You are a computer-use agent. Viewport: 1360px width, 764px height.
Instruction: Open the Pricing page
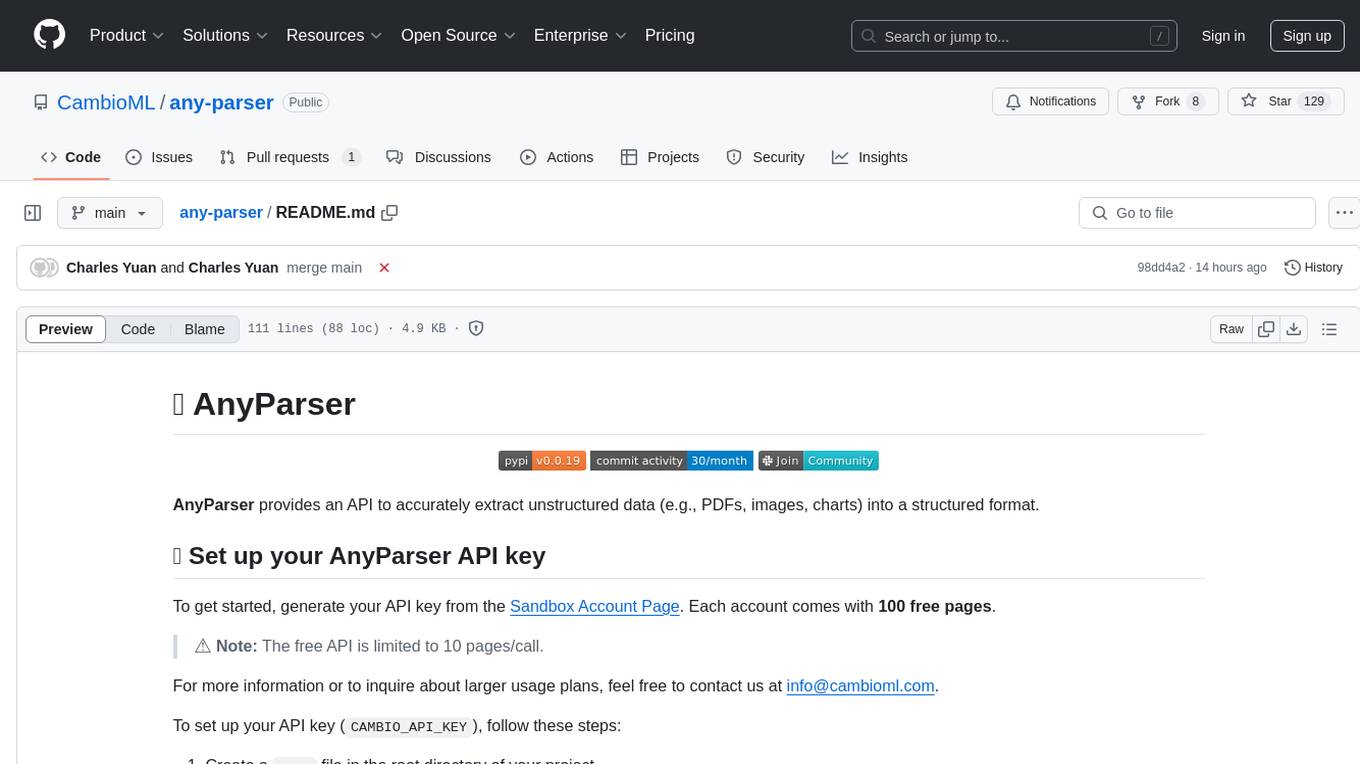(670, 35)
